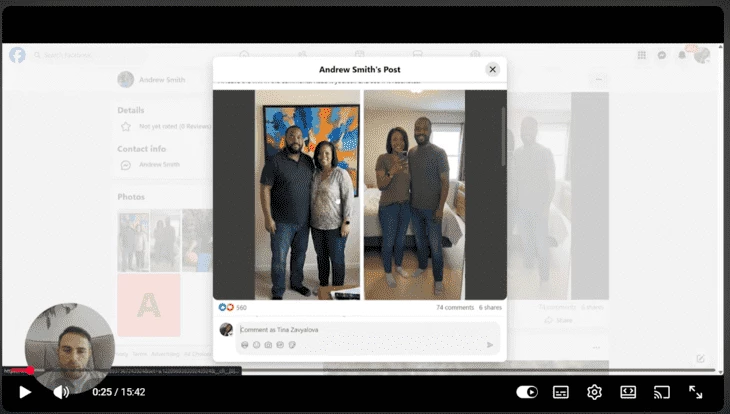730x414 pixels.
Task: Turn on subtitles/closed captions
Action: (x=561, y=392)
